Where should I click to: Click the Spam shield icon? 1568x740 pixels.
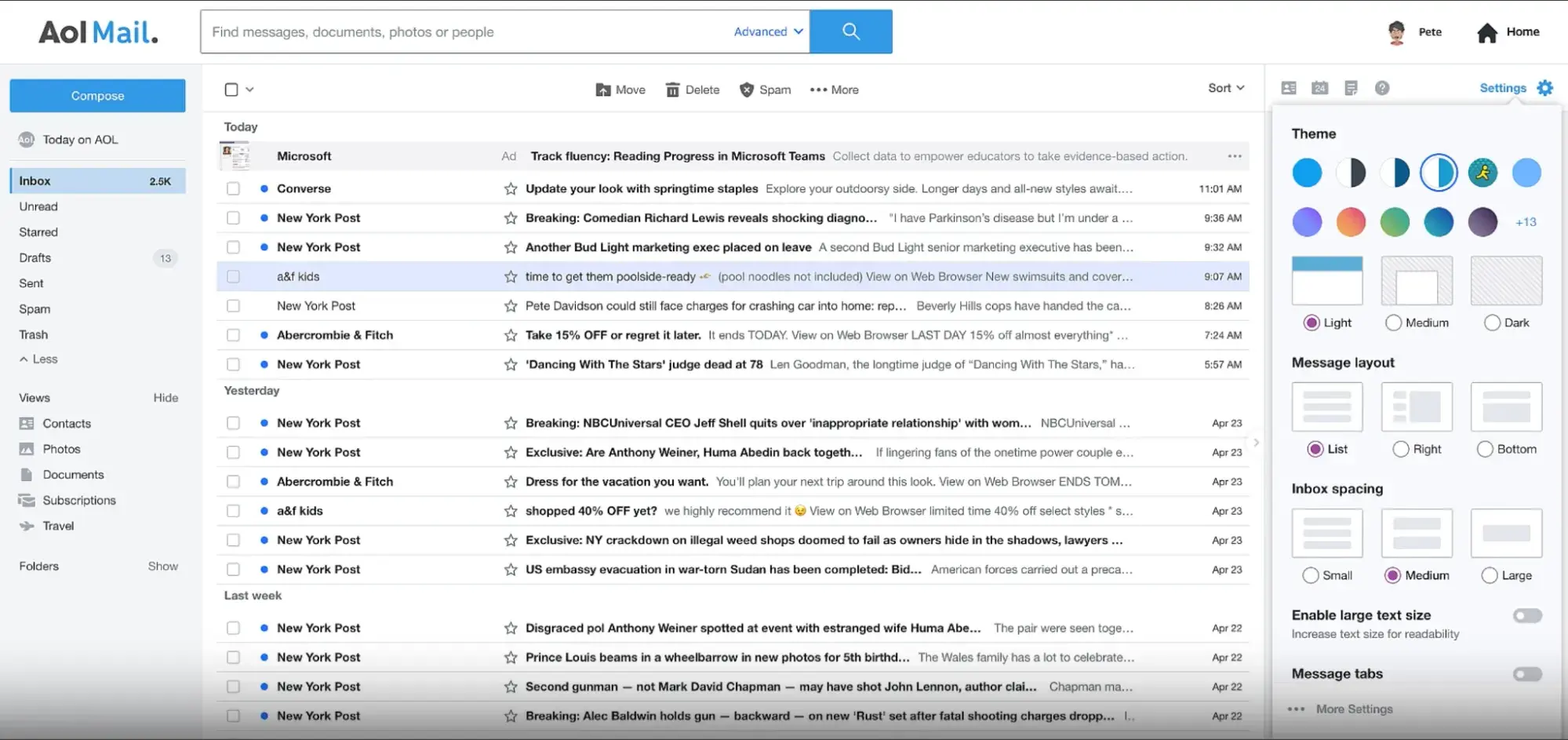tap(747, 89)
